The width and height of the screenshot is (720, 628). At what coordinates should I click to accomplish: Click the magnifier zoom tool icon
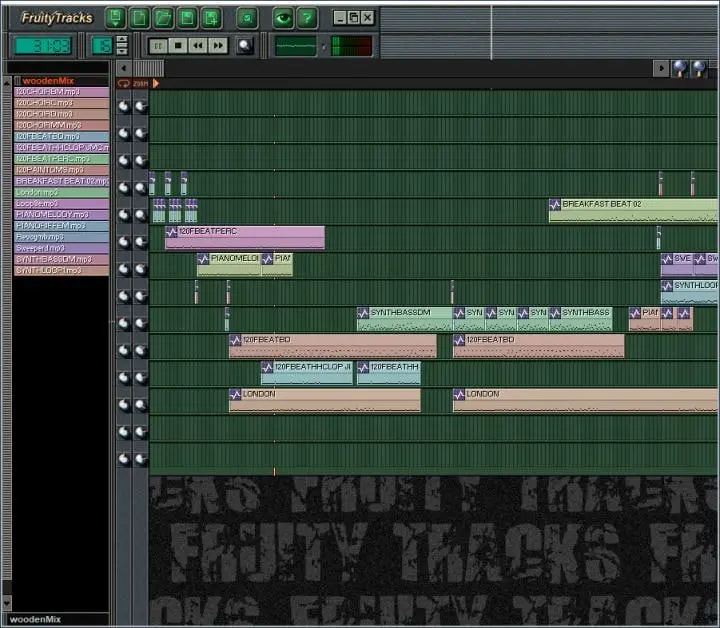click(x=245, y=46)
